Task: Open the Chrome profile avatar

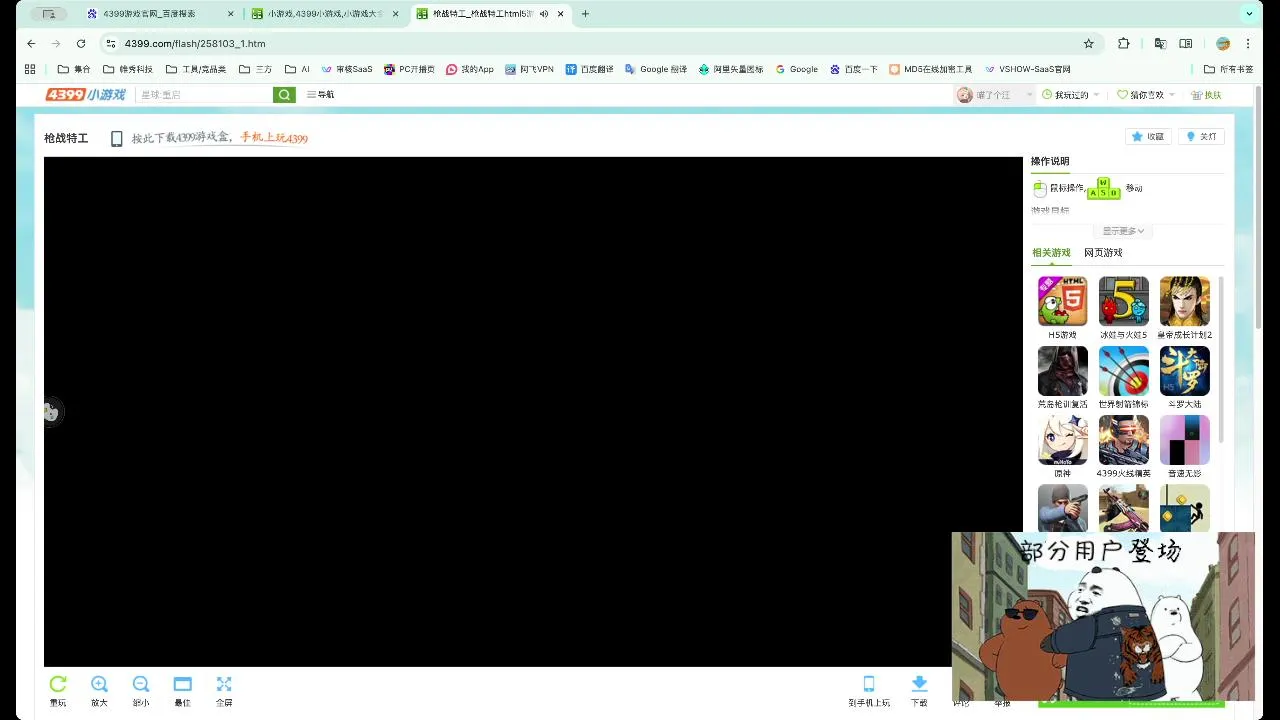Action: pyautogui.click(x=1222, y=44)
